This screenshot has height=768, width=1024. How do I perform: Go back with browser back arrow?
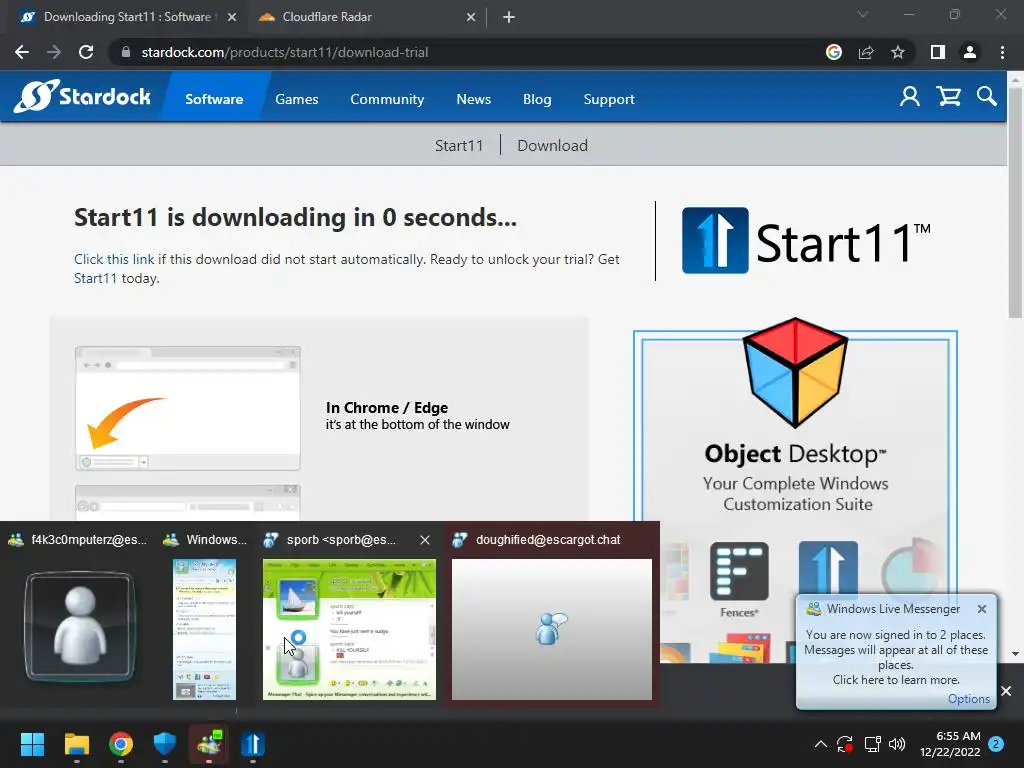tap(22, 52)
